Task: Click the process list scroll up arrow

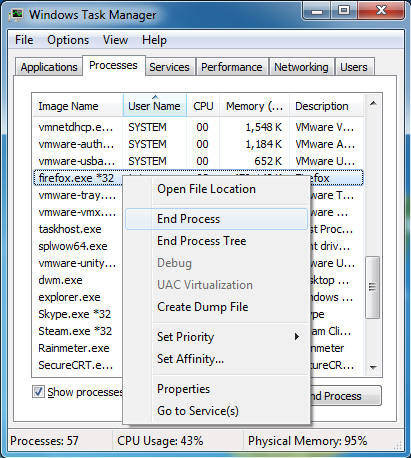Action: point(373,103)
